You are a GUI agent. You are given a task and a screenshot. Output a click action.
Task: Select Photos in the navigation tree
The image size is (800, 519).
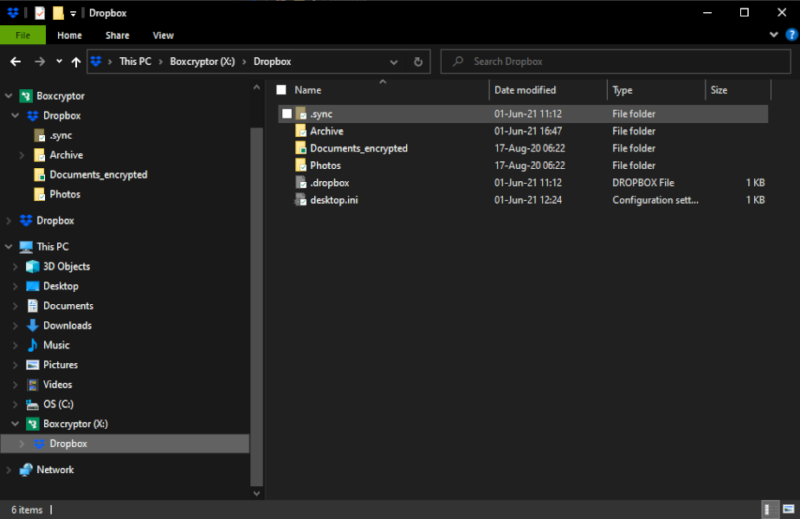[x=65, y=194]
